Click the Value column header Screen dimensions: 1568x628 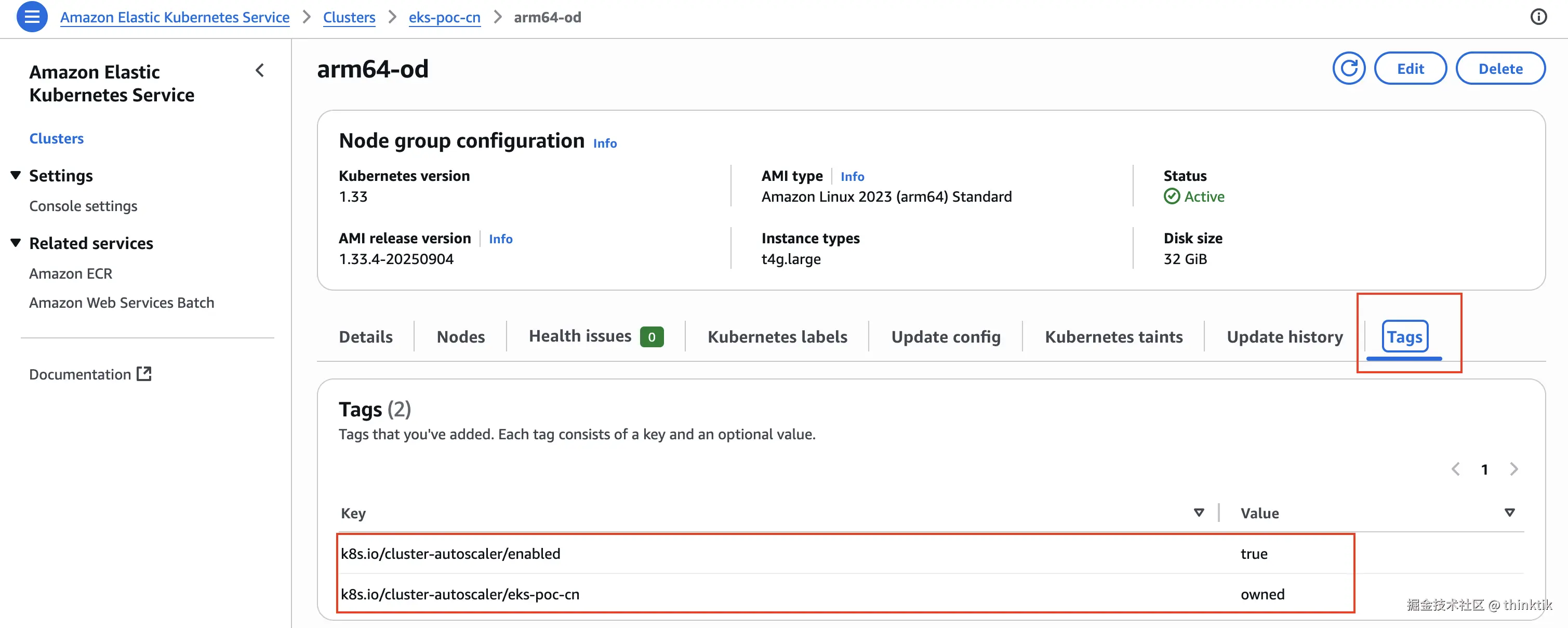[x=1259, y=513]
